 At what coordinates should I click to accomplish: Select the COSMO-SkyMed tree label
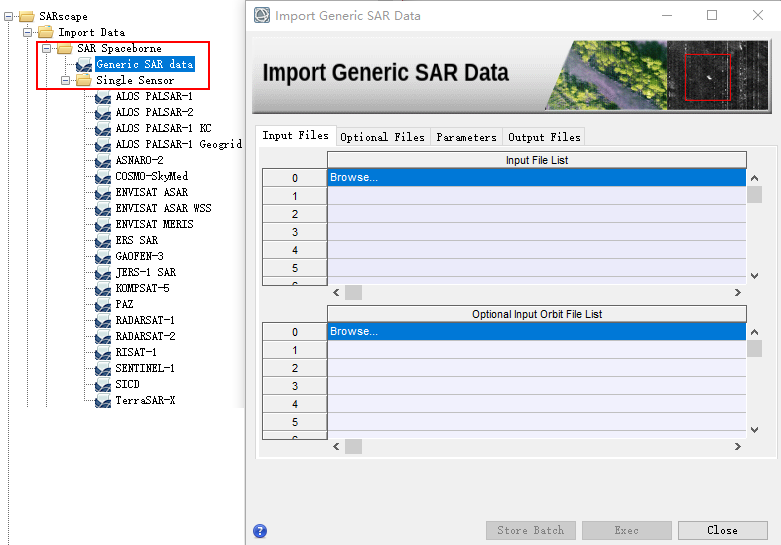pyautogui.click(x=151, y=176)
